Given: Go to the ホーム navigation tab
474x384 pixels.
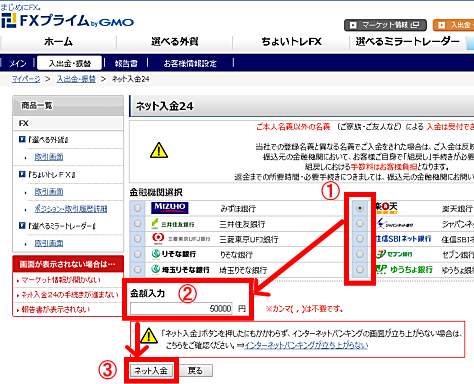Looking at the screenshot, I should click(58, 42).
